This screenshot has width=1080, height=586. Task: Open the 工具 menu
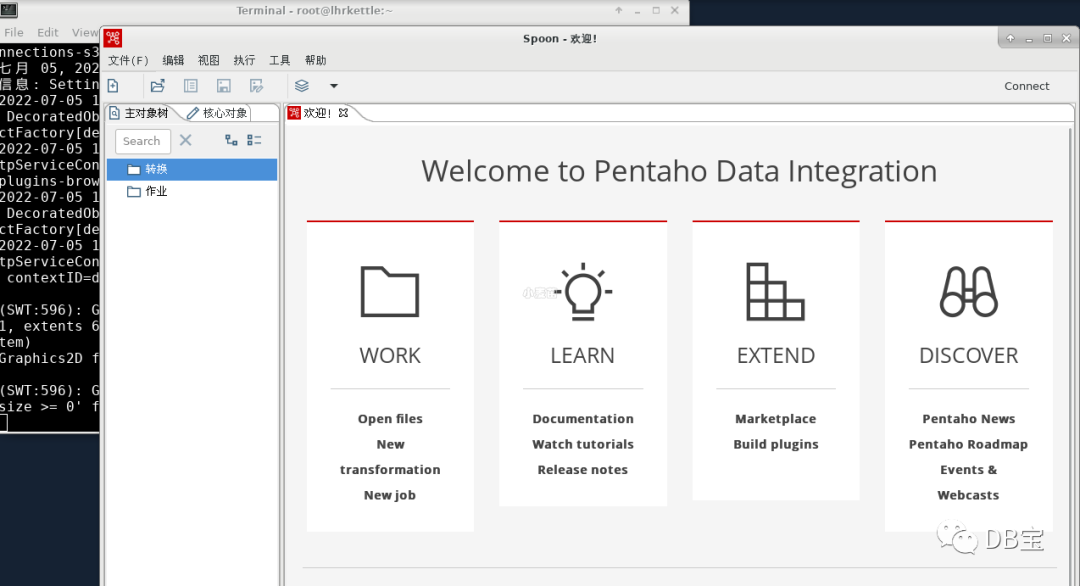point(280,61)
